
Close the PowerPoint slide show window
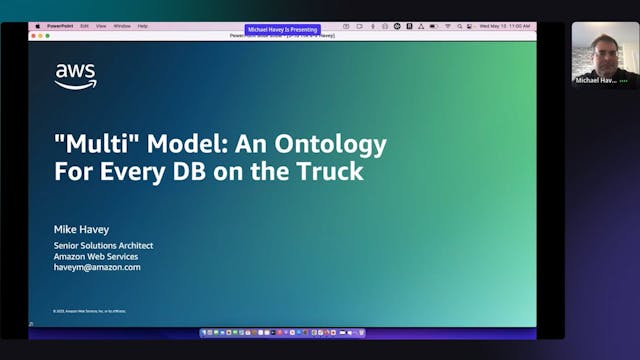[x=33, y=36]
